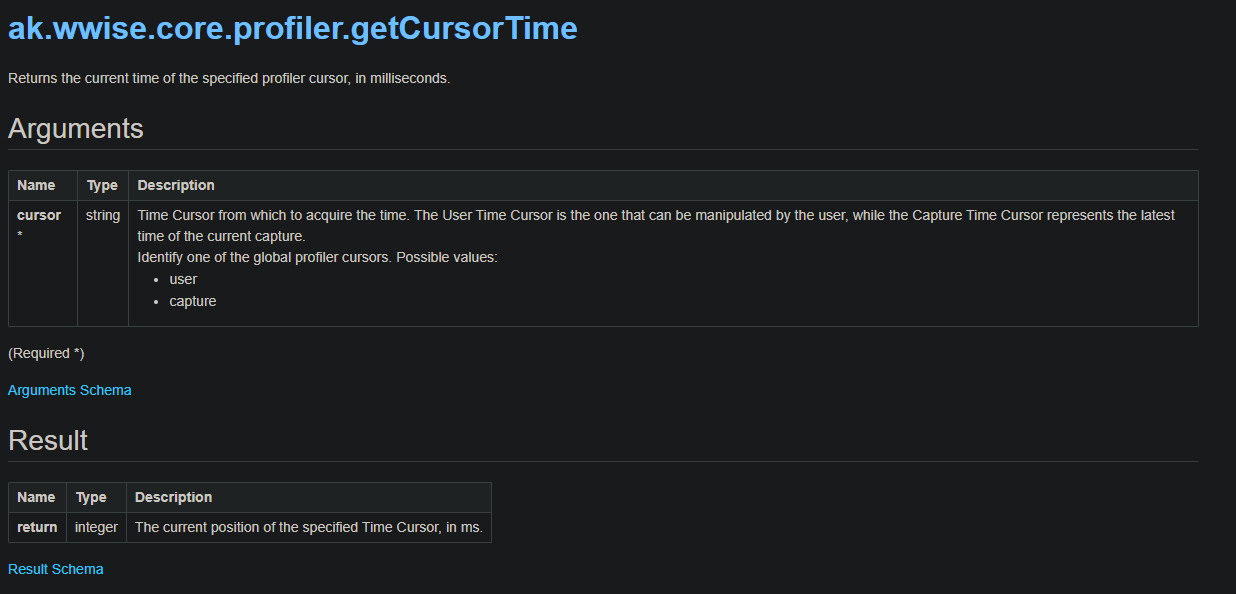Click the Result section heading
Image resolution: width=1236 pixels, height=594 pixels.
pos(48,440)
